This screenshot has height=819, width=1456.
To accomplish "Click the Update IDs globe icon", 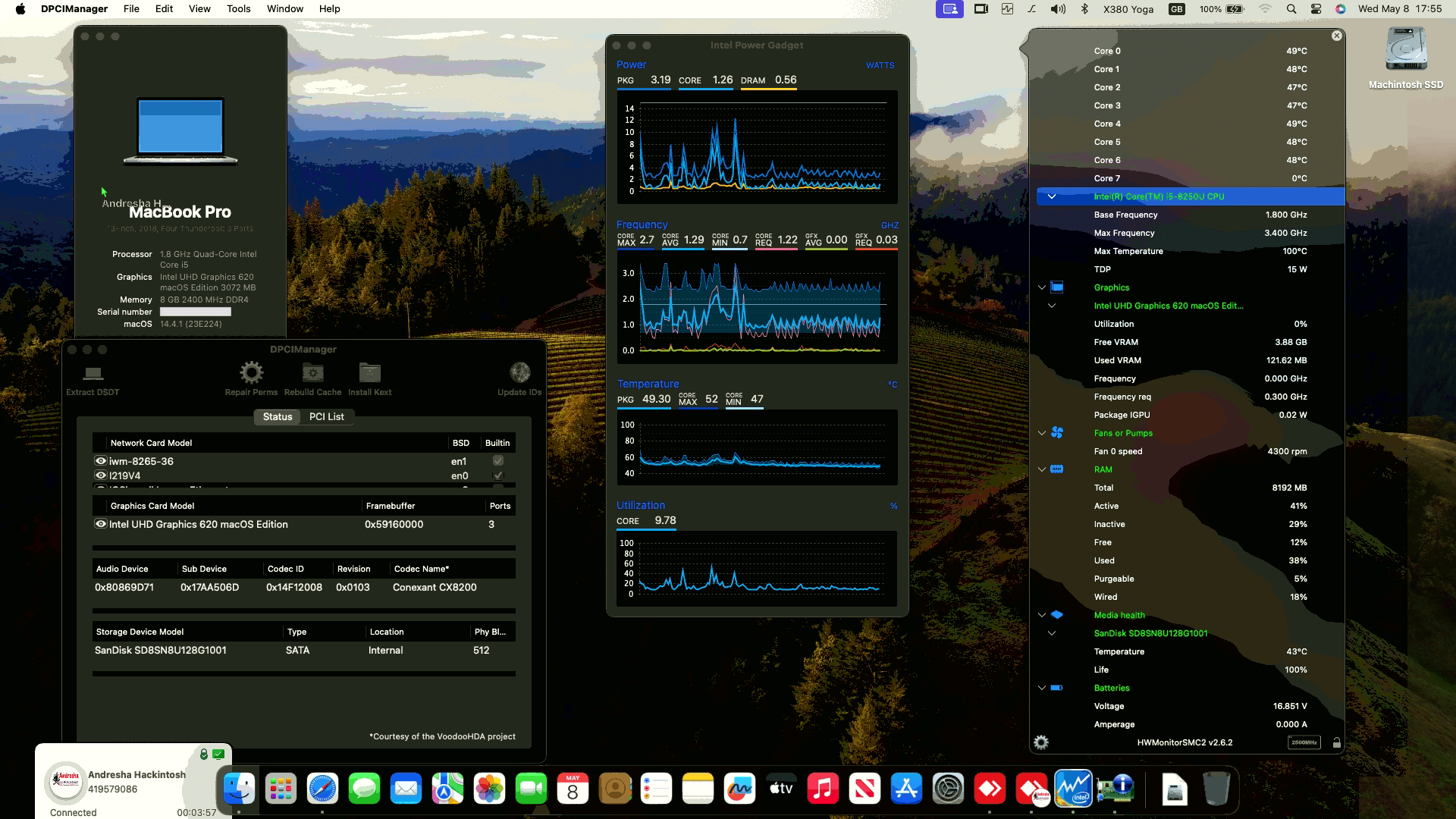I will [519, 372].
